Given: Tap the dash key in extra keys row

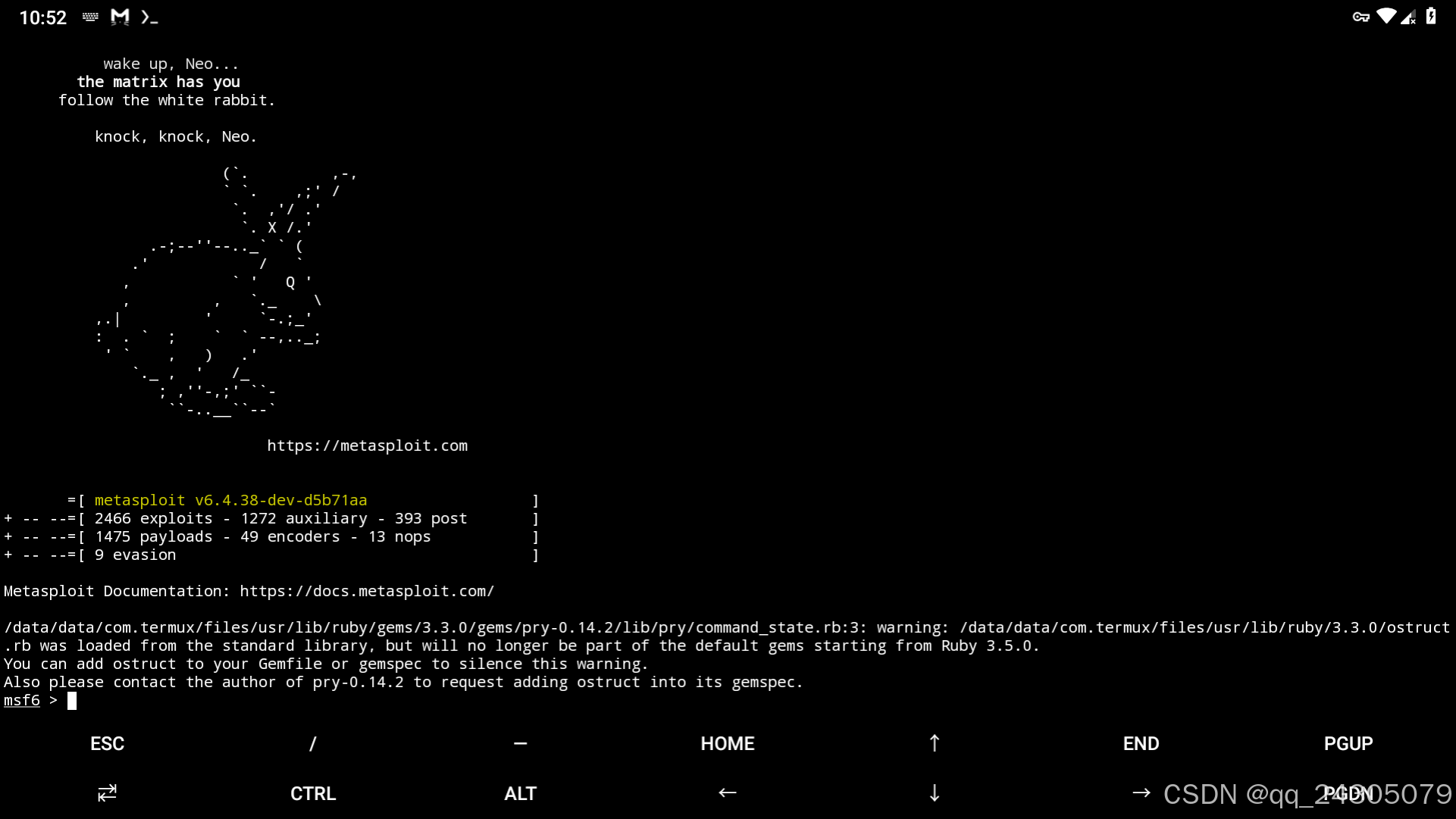Looking at the screenshot, I should point(520,744).
